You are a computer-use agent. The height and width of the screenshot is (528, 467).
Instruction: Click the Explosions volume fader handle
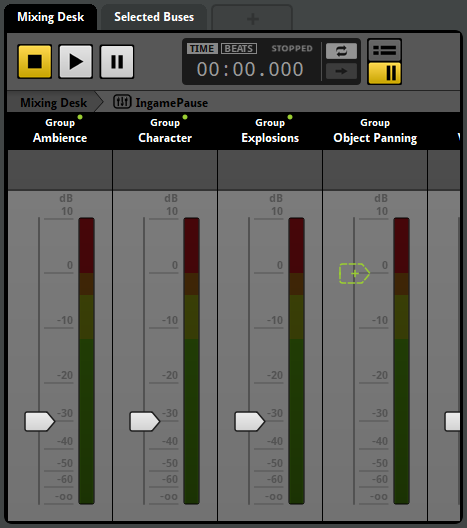[x=249, y=421]
